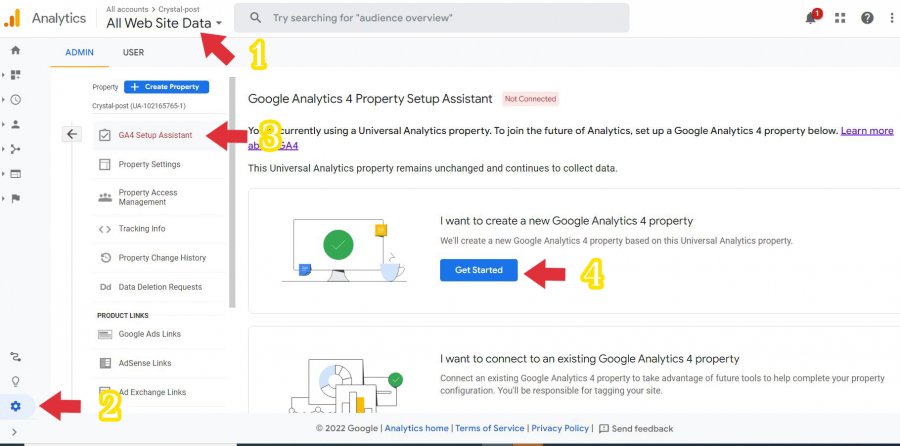Click the Discover lightbulb icon
Image resolution: width=900 pixels, height=446 pixels.
tap(16, 381)
